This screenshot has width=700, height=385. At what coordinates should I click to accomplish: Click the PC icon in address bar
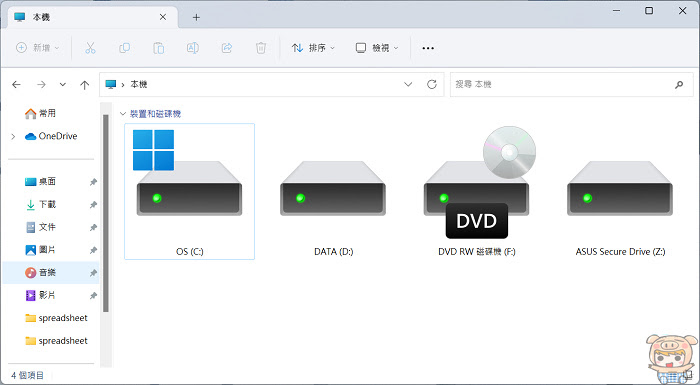pos(110,84)
